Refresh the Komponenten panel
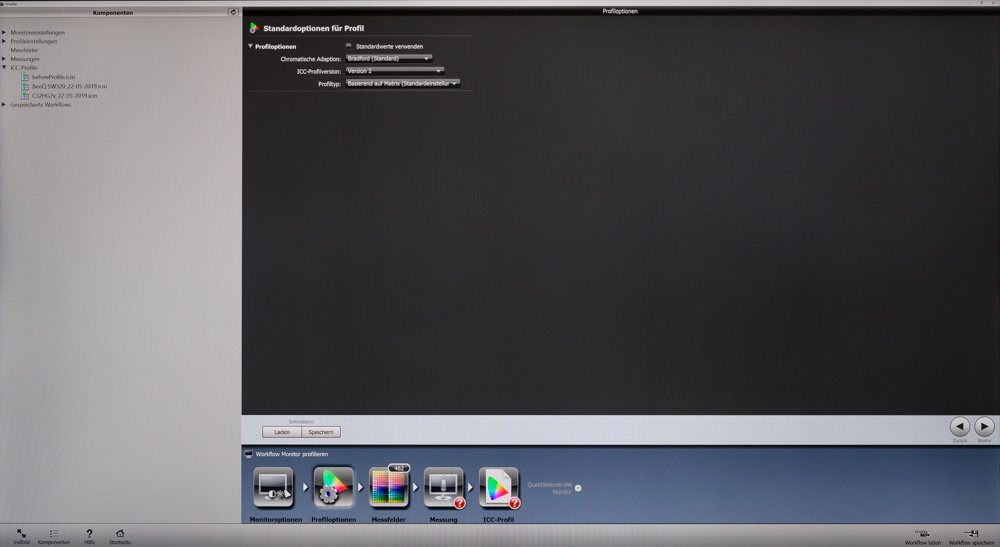The image size is (1000, 547). 233,13
